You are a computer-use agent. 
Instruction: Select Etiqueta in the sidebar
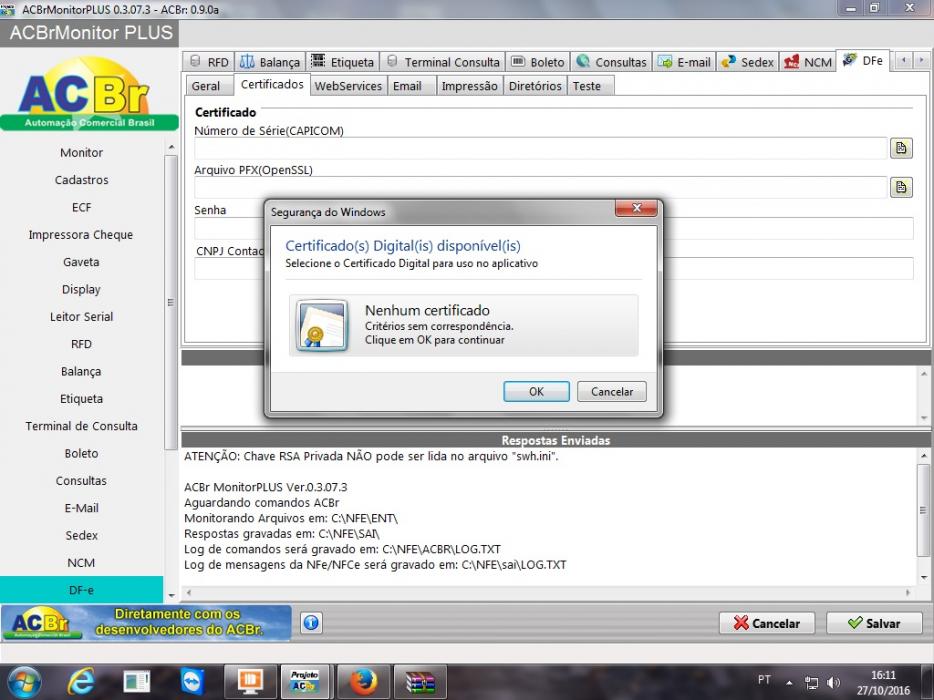[x=82, y=399]
